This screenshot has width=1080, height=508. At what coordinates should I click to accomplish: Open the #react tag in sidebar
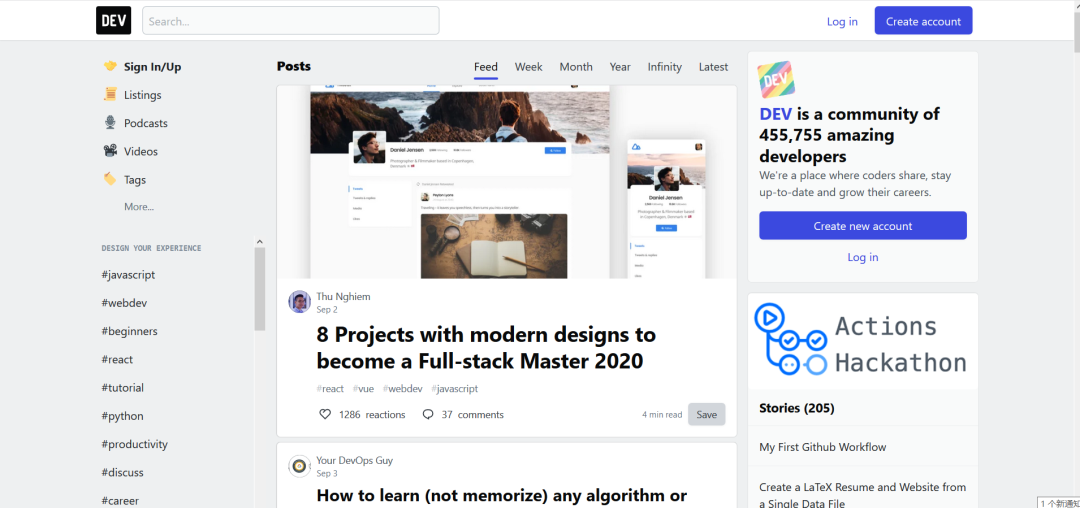117,359
